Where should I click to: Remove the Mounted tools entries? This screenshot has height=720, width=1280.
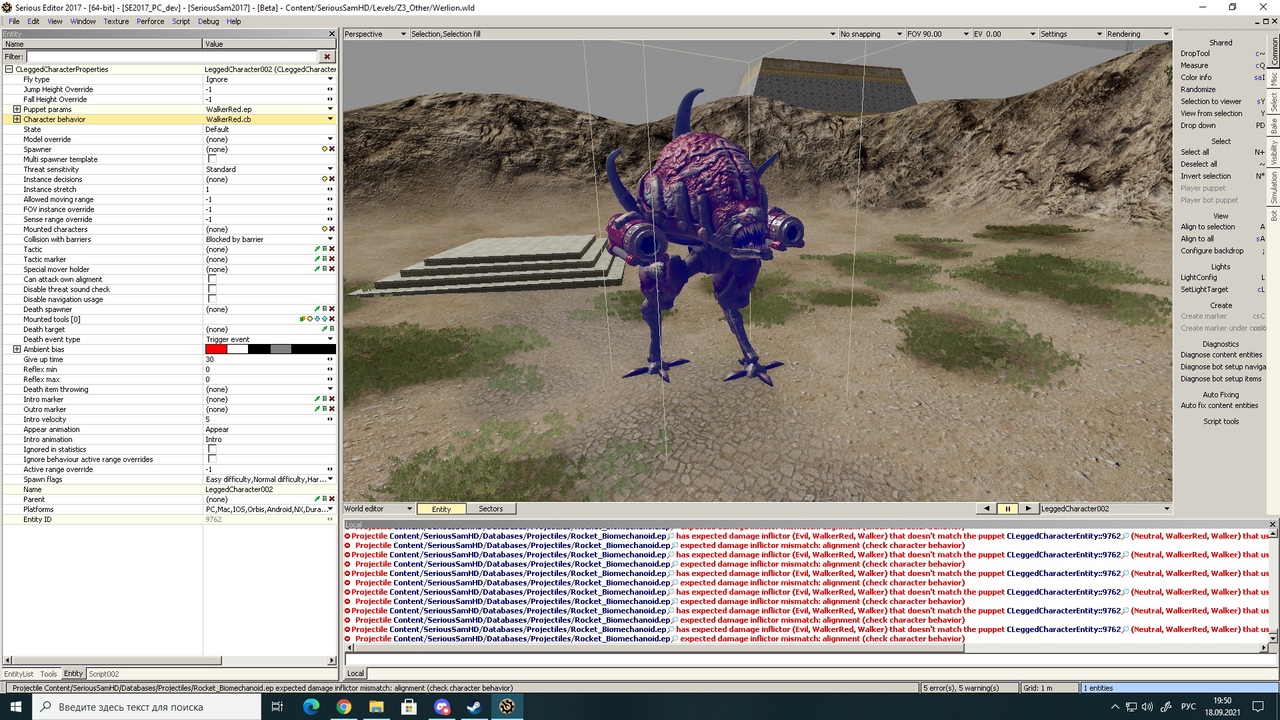[x=331, y=319]
